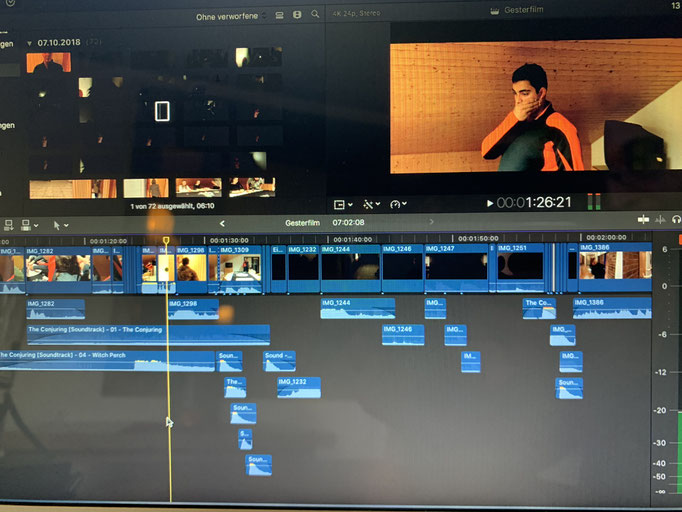
Task: Select the IMG_1386 video clip in primary storyline
Action: pos(615,267)
